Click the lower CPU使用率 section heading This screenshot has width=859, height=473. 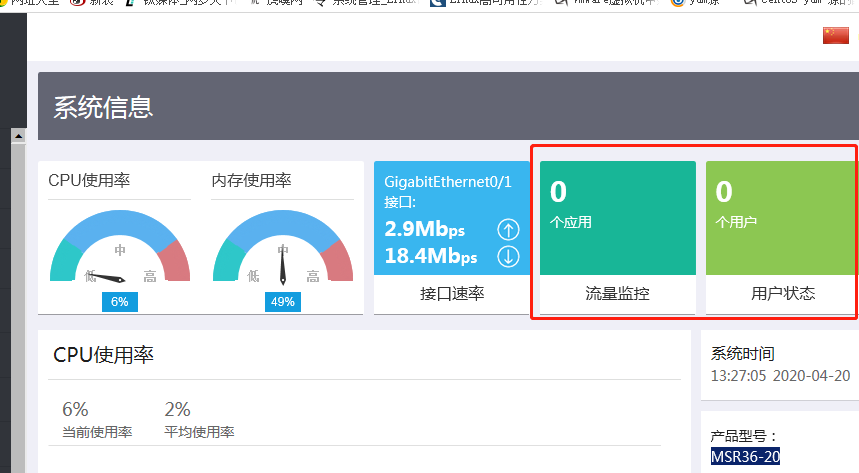coord(103,355)
